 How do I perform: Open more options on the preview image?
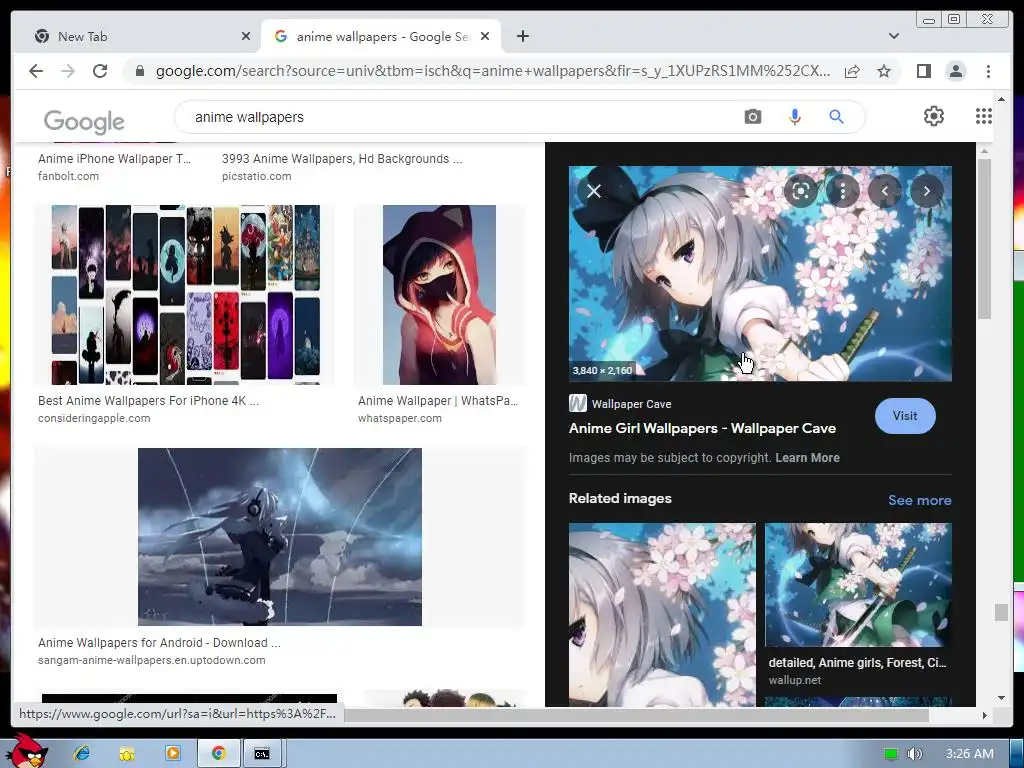point(843,191)
